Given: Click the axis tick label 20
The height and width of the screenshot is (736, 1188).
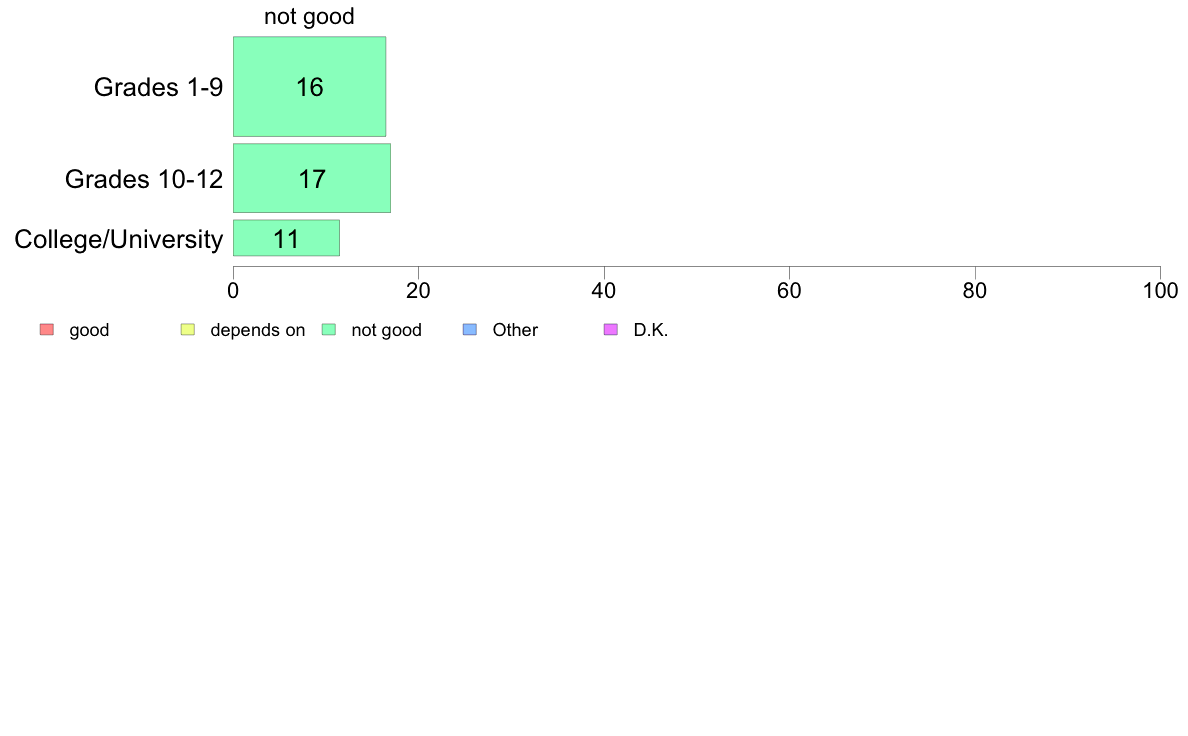Looking at the screenshot, I should [x=418, y=291].
